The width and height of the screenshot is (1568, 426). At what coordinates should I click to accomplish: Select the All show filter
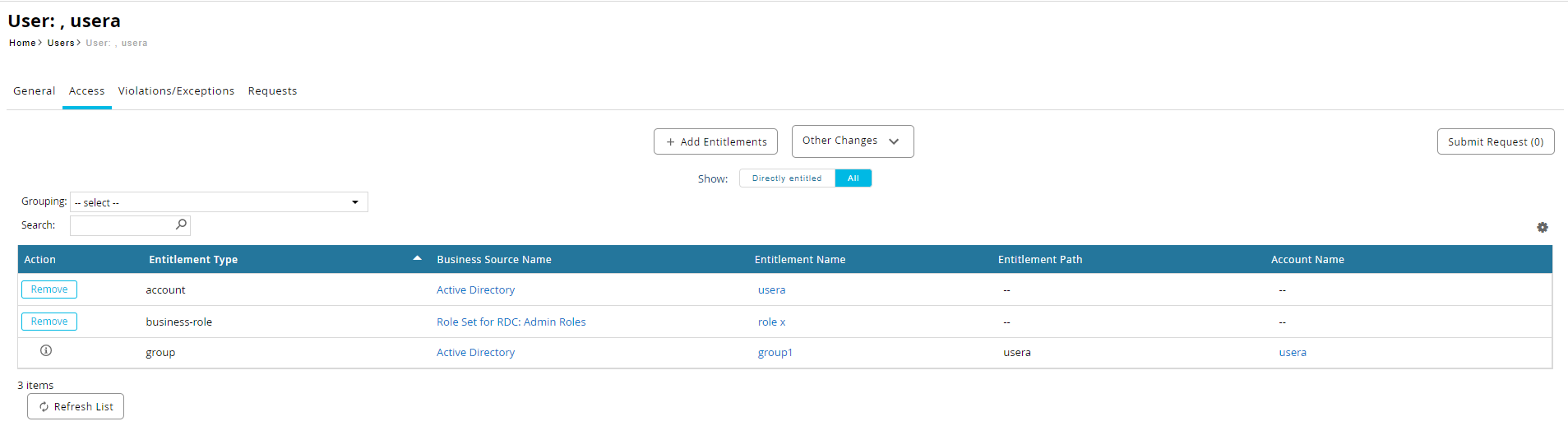(853, 178)
